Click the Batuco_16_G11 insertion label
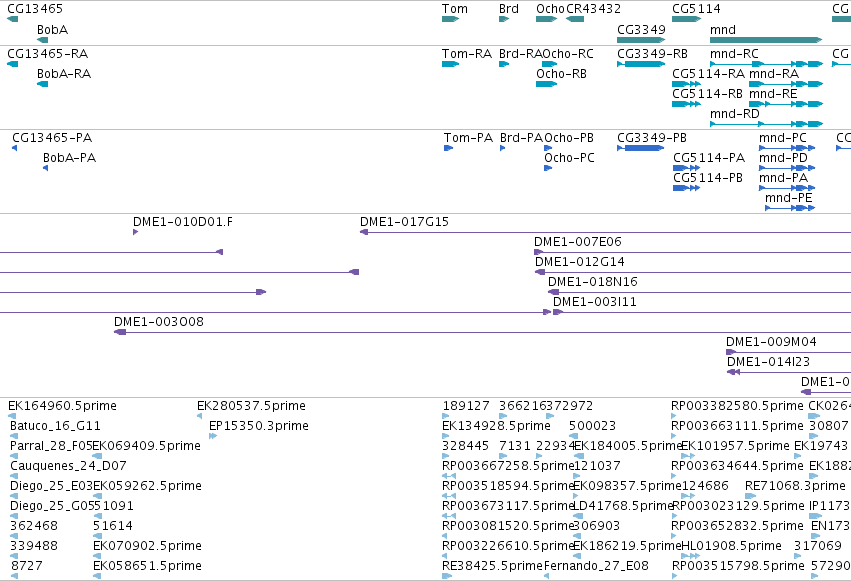851x581 pixels. tap(55, 426)
